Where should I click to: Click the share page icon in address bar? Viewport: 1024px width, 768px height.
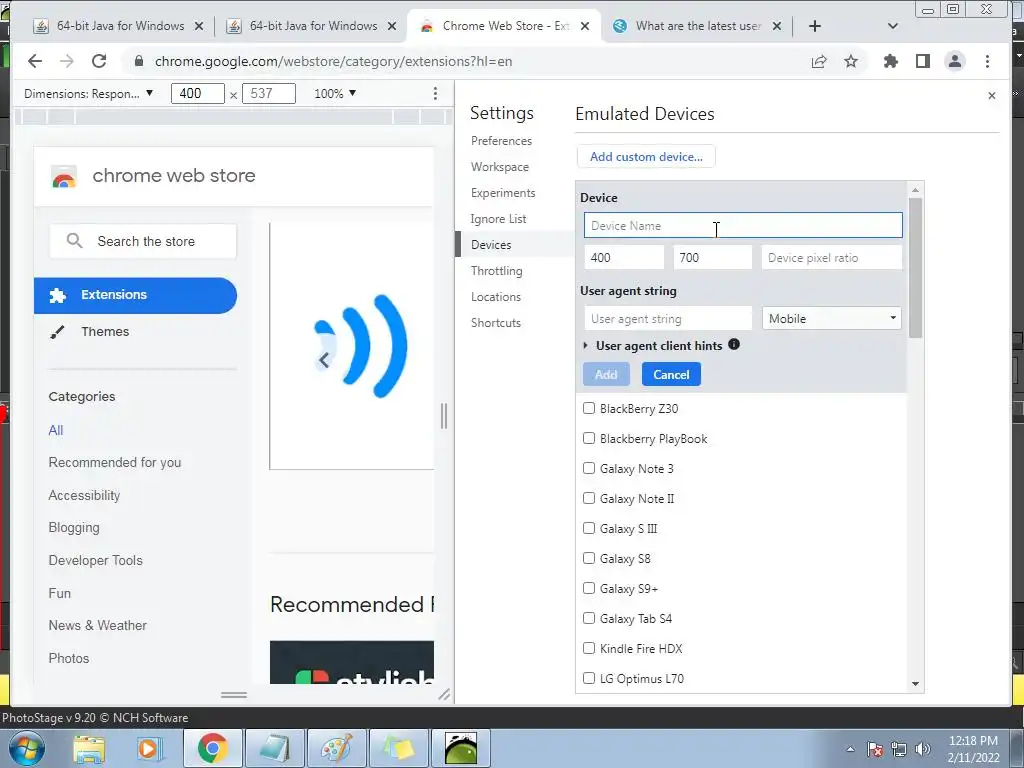pos(819,61)
